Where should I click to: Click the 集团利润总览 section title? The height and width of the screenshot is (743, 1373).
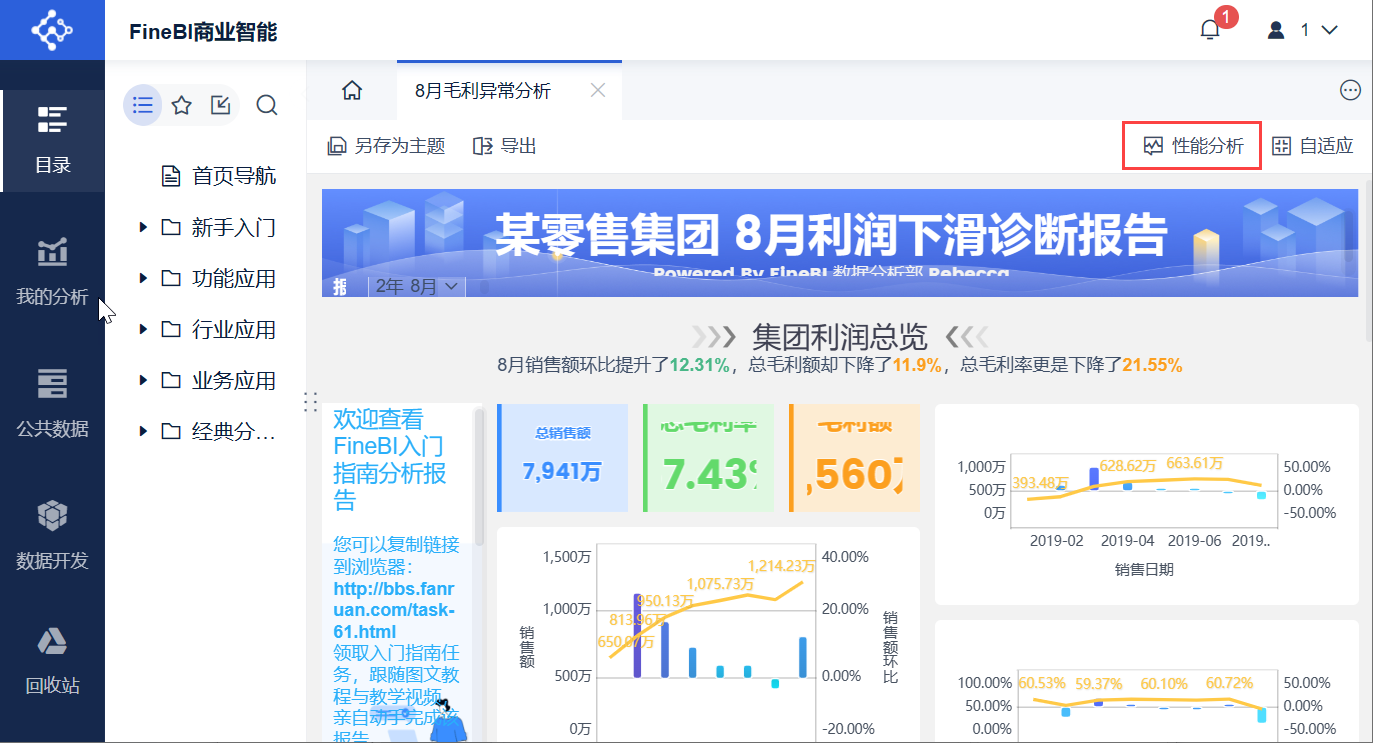tap(840, 337)
